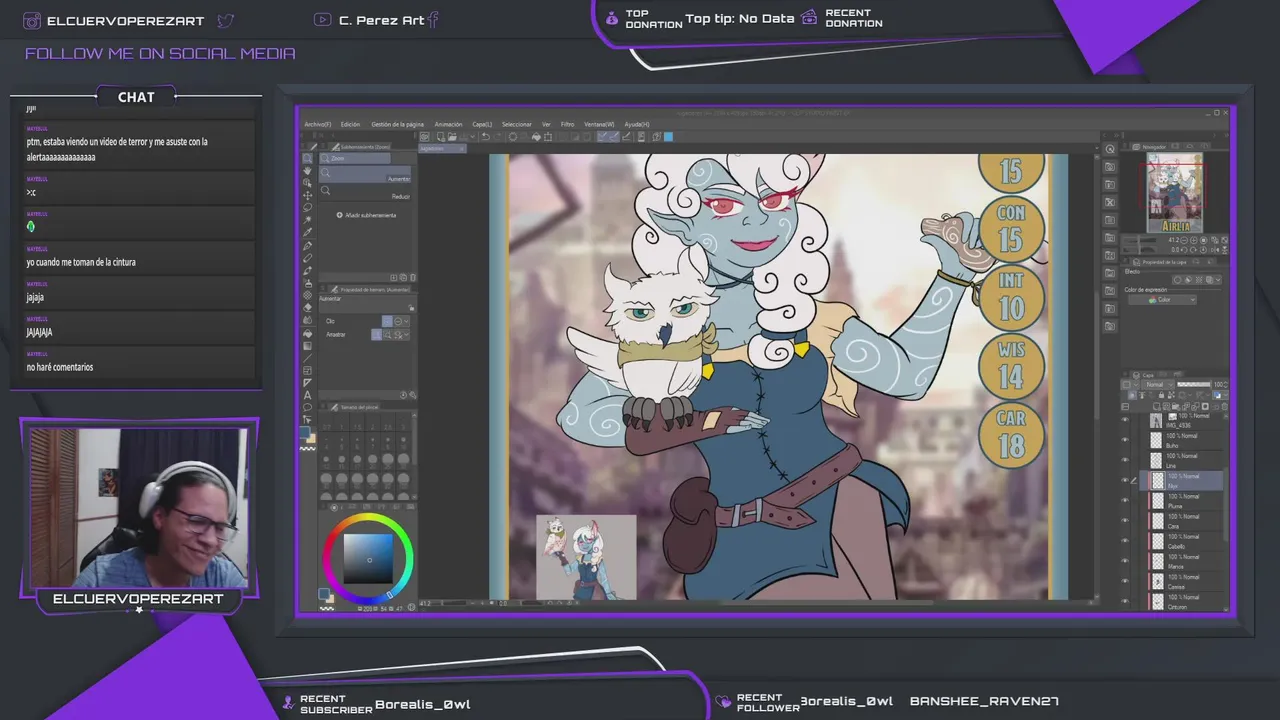Click the Redo arrow in the command bar
Image resolution: width=1280 pixels, height=720 pixels.
tap(497, 137)
